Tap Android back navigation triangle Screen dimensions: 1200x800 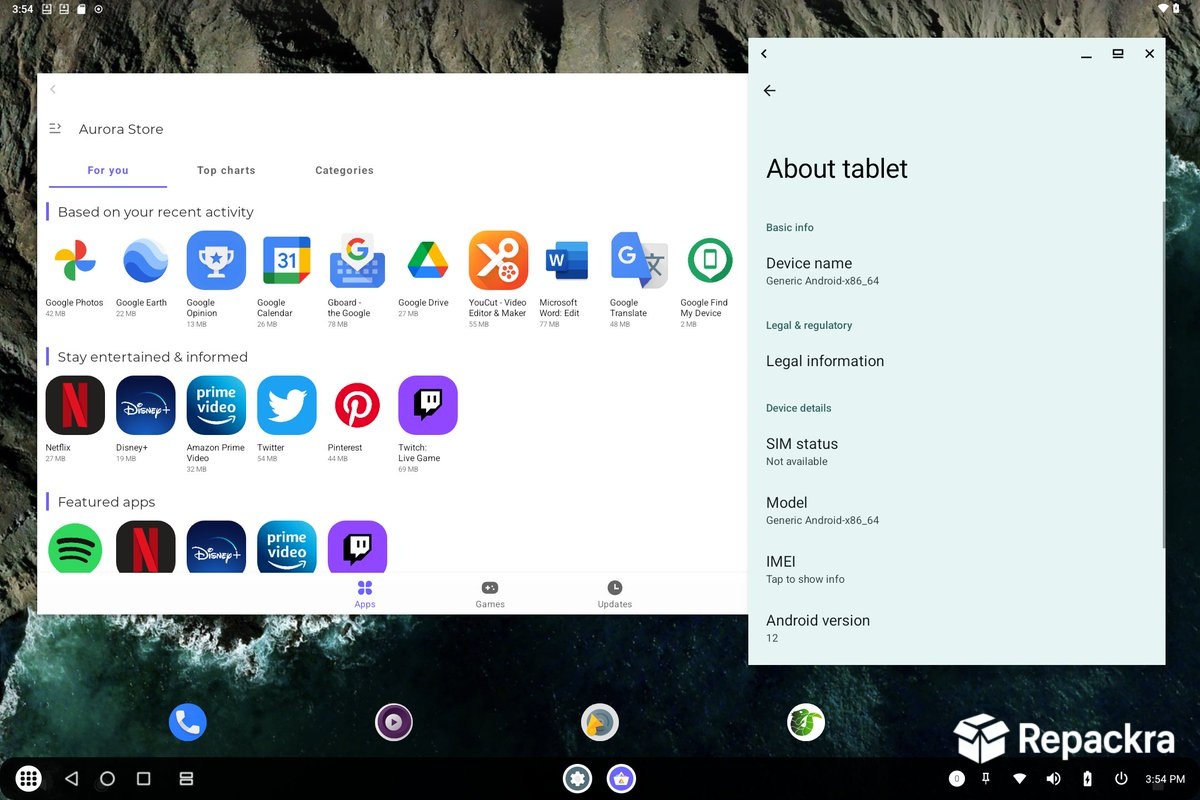(71, 778)
